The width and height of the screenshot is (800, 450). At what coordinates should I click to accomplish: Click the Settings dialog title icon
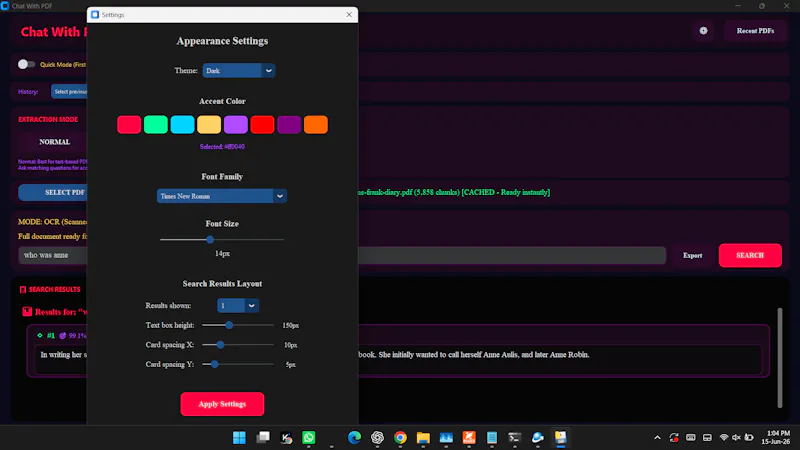[95, 15]
